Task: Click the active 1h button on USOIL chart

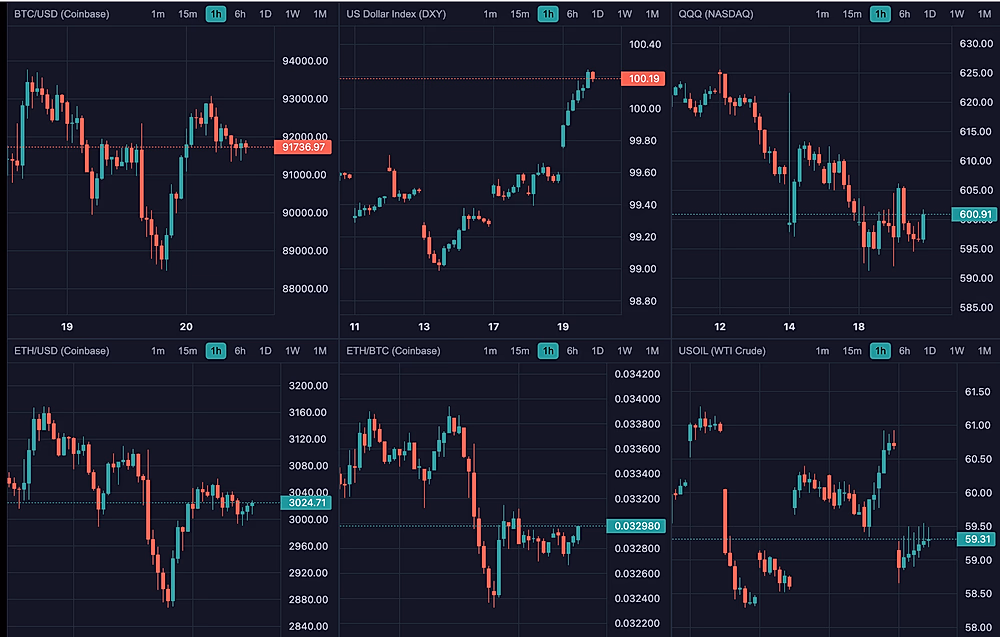Action: [879, 351]
